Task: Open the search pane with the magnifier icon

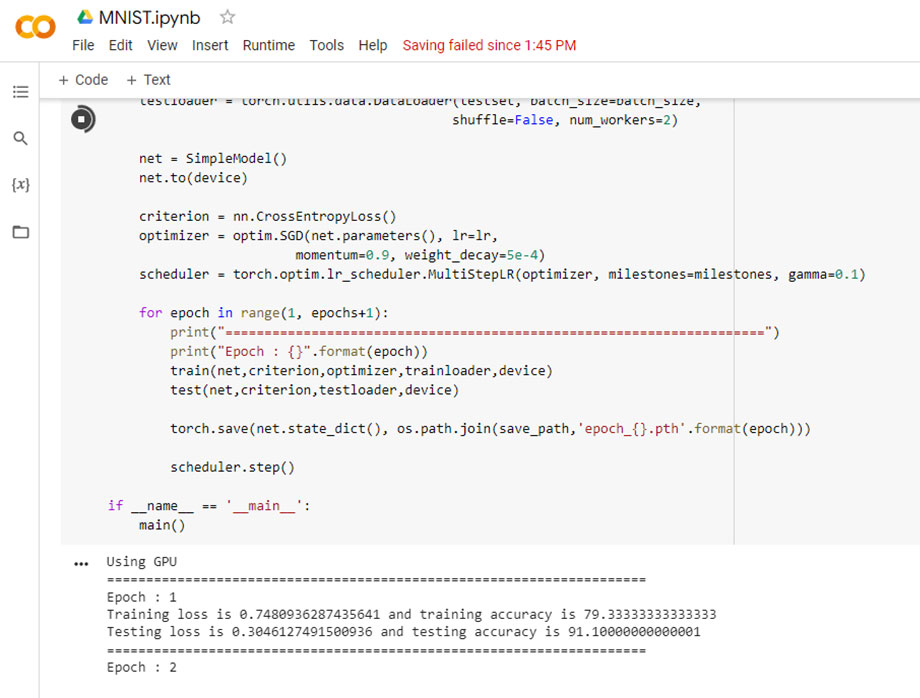Action: coord(20,138)
